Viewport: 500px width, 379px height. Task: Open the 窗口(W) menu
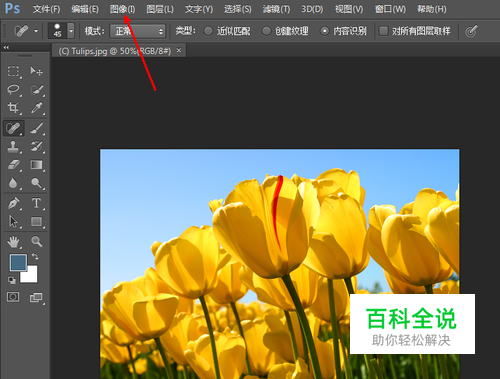pos(390,9)
